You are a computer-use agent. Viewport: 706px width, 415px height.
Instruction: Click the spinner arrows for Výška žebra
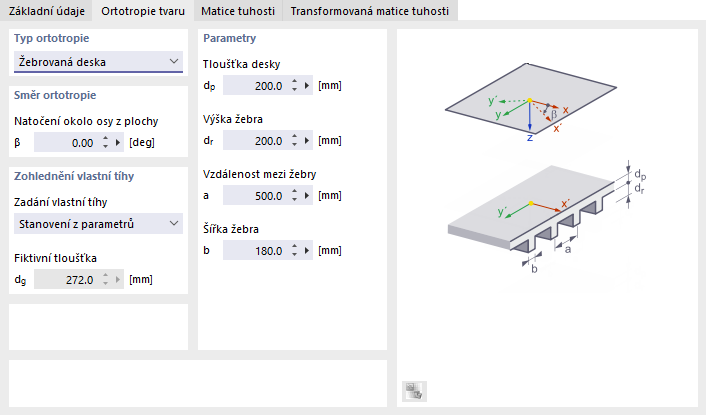click(294, 141)
